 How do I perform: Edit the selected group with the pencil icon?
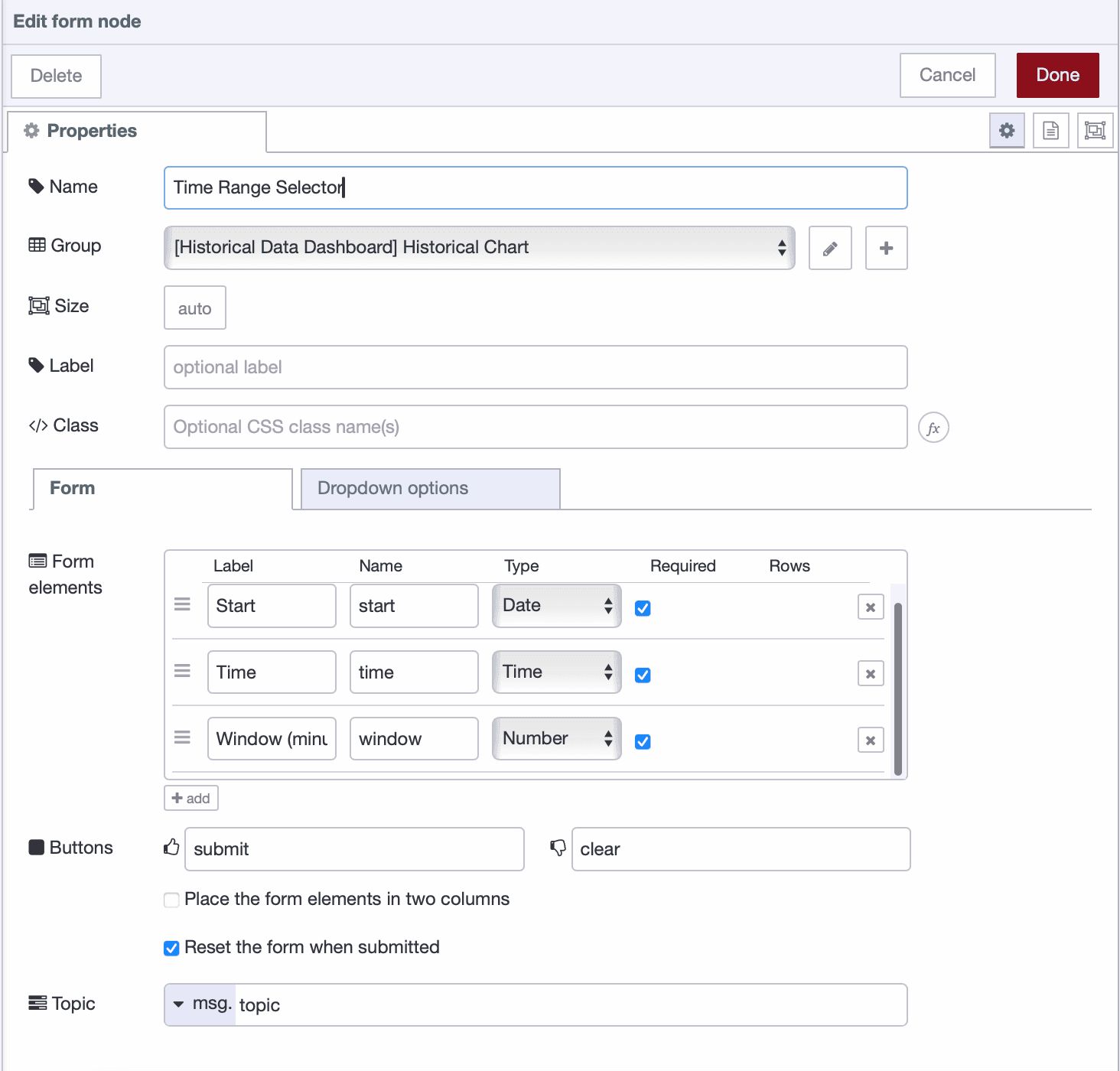pyautogui.click(x=830, y=248)
